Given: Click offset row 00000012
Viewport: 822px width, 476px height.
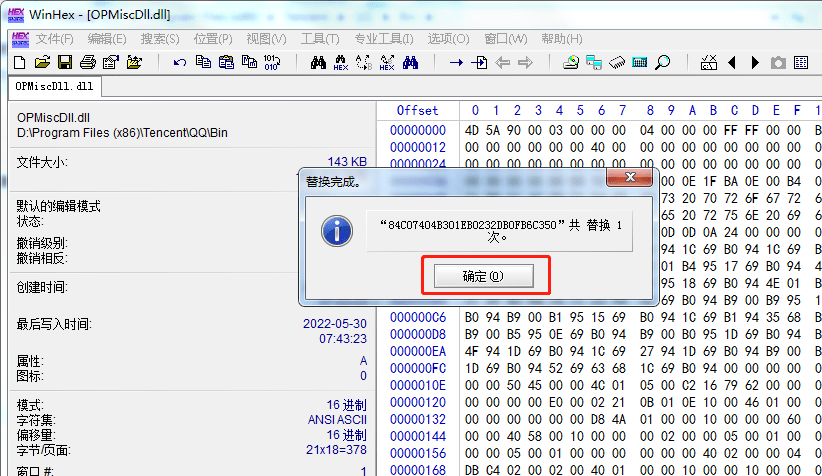Looking at the screenshot, I should coord(418,147).
